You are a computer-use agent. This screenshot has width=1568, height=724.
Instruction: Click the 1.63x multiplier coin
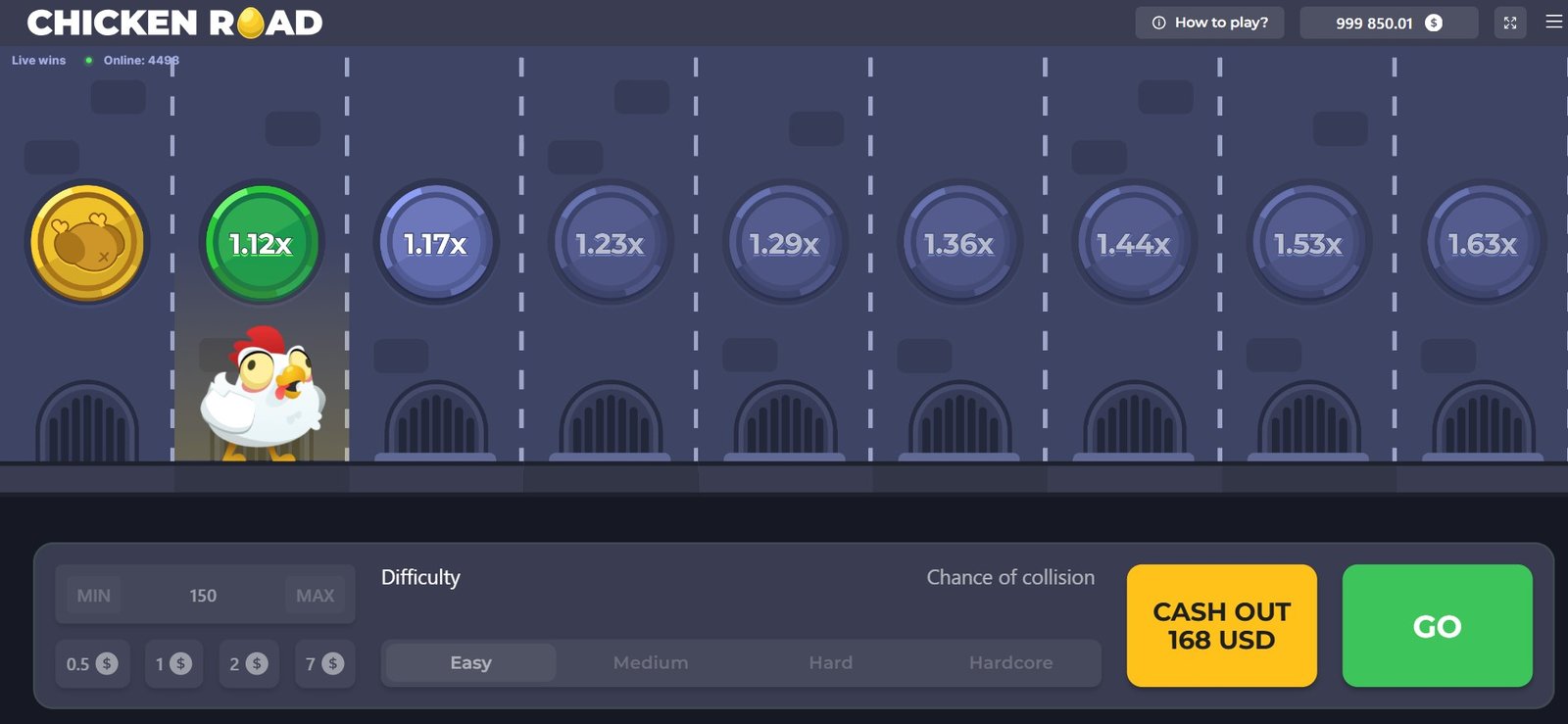coord(1482,243)
